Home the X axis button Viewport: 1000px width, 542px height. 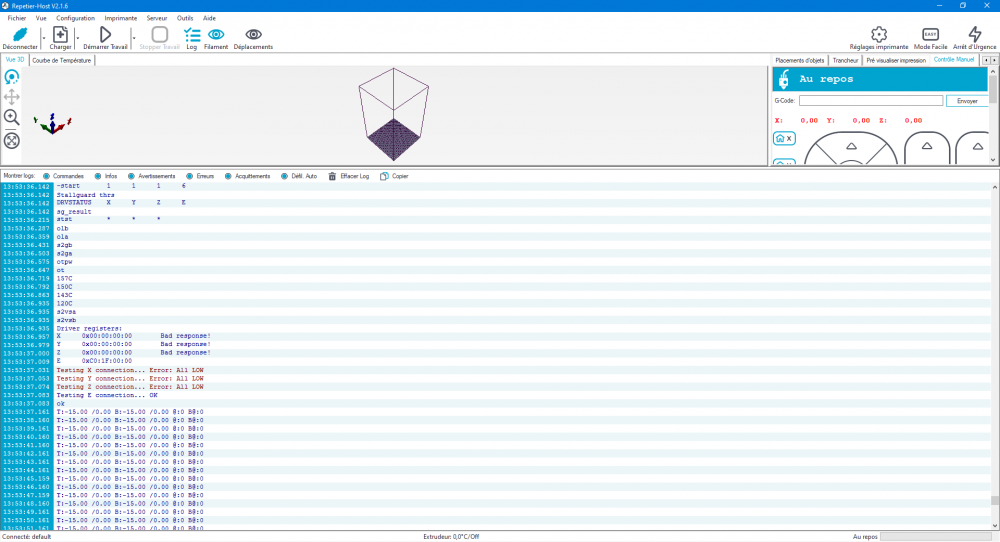pyautogui.click(x=784, y=138)
